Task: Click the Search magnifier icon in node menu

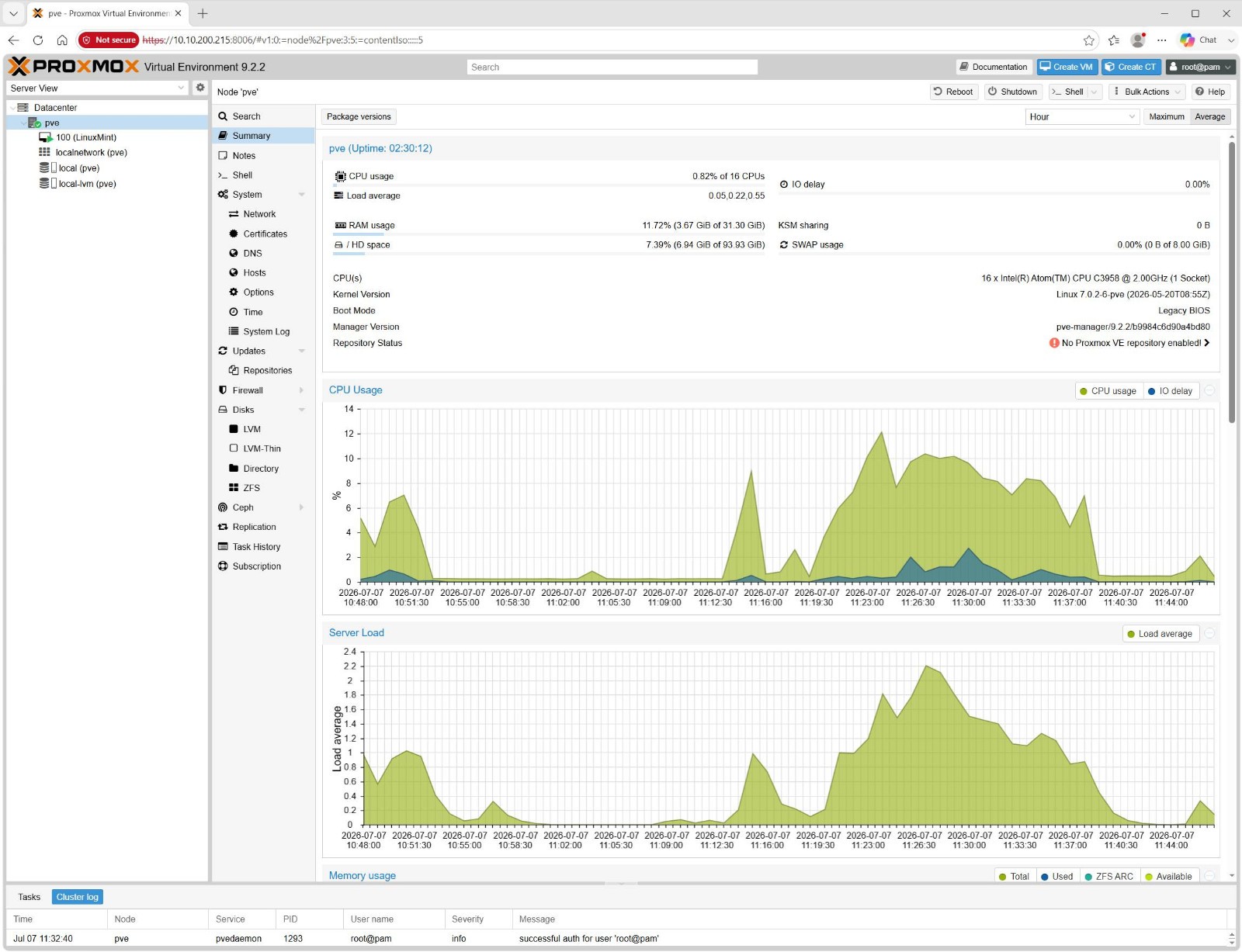Action: pyautogui.click(x=223, y=116)
